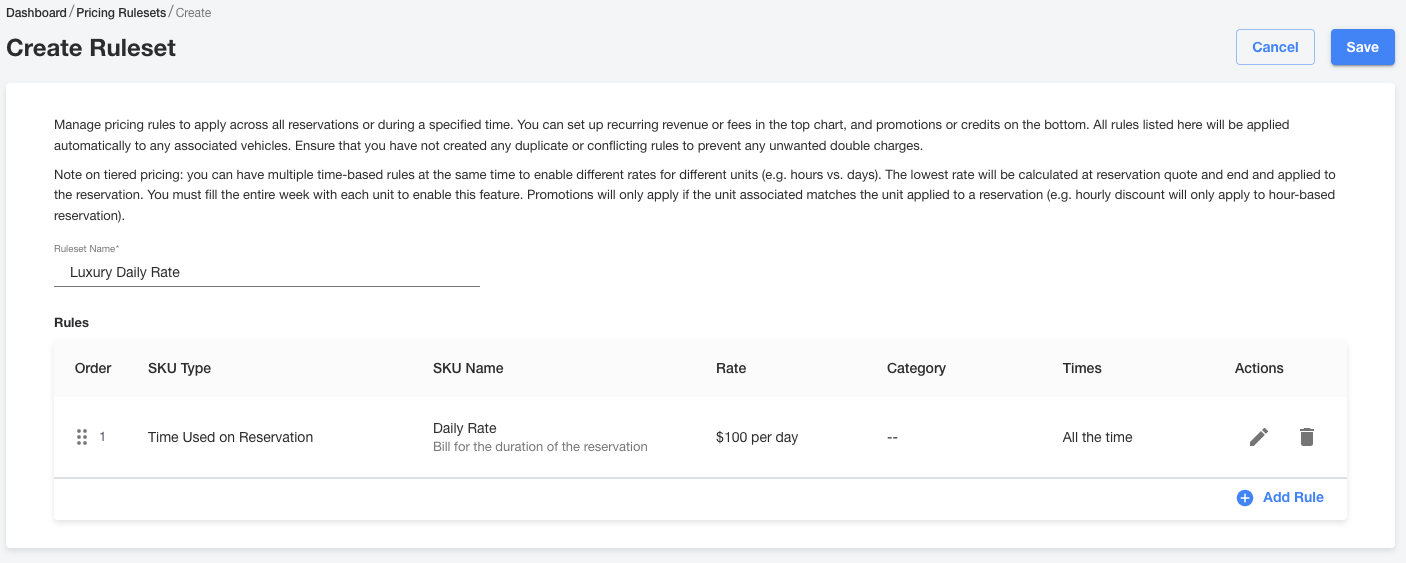Click the All the time cell
The image size is (1406, 563).
coord(1097,437)
